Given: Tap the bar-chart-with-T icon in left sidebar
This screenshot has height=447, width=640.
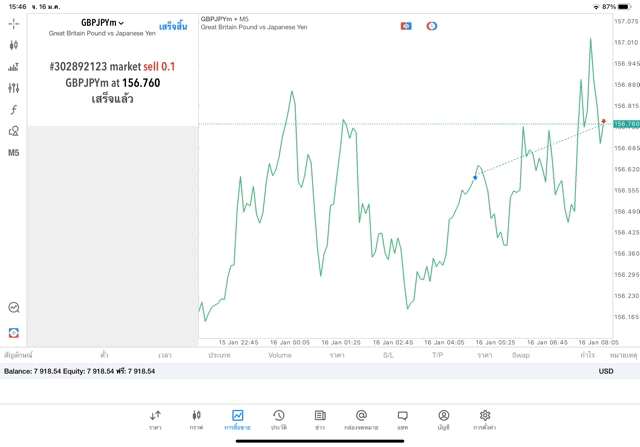Looking at the screenshot, I should coord(13,67).
